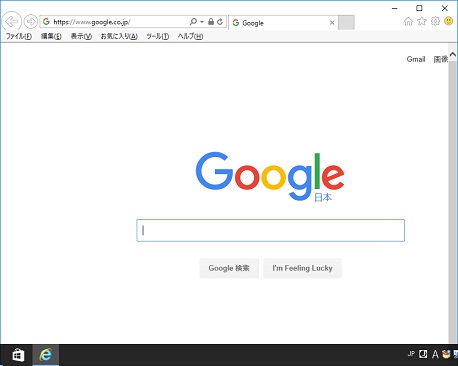Open Tools via the gear icon
Viewport: 458px width, 366px height.
(435, 22)
